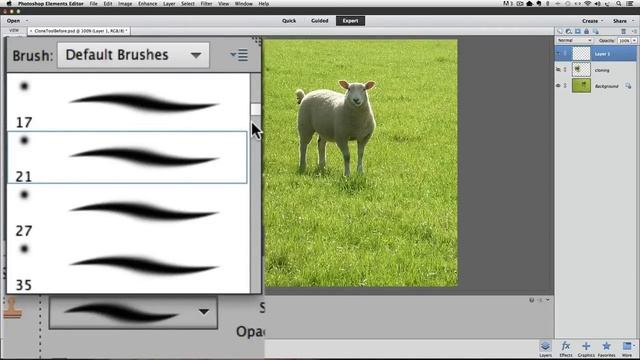640x360 pixels.
Task: Toggle visibility of Layer 1
Action: pos(558,53)
